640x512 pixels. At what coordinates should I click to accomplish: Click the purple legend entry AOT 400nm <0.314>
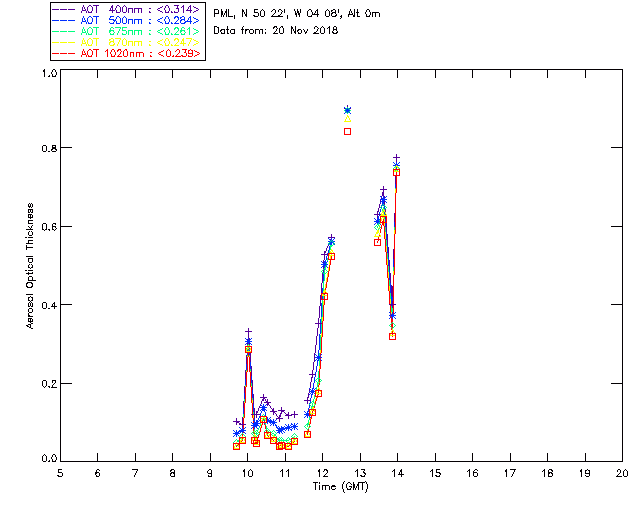pos(126,9)
